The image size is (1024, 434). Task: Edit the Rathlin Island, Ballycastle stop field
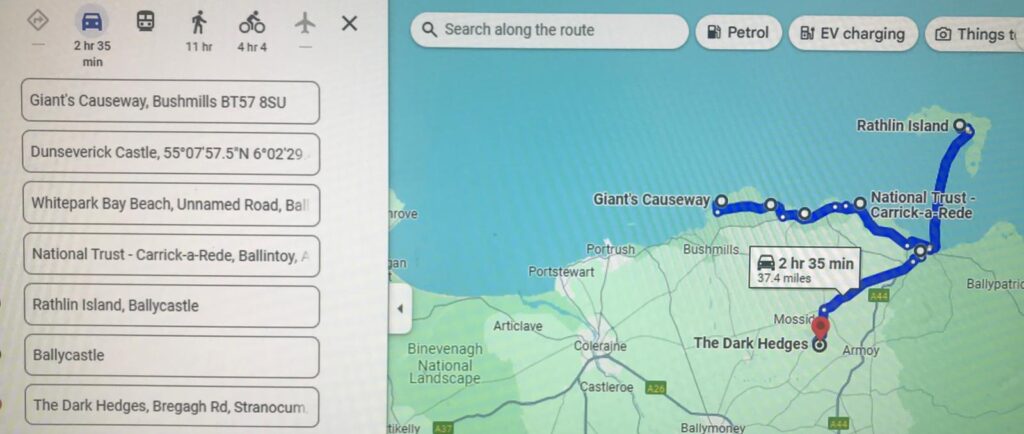point(172,305)
